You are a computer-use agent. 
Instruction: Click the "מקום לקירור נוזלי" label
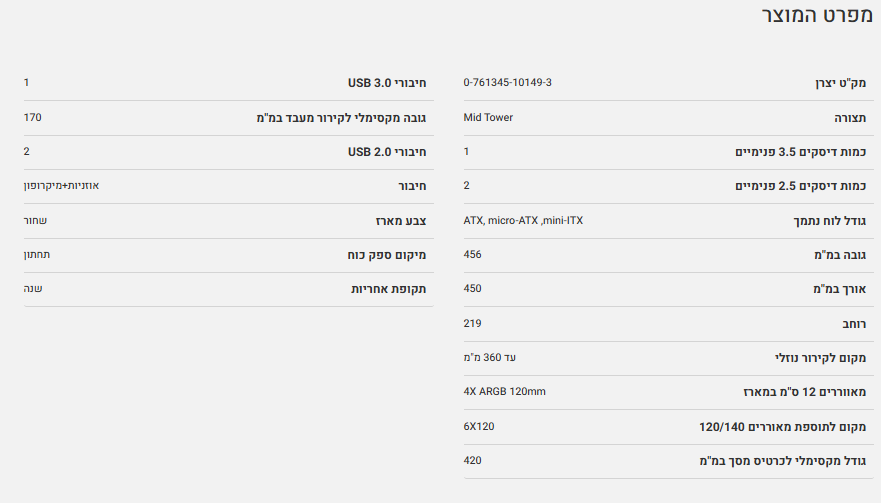(819, 358)
